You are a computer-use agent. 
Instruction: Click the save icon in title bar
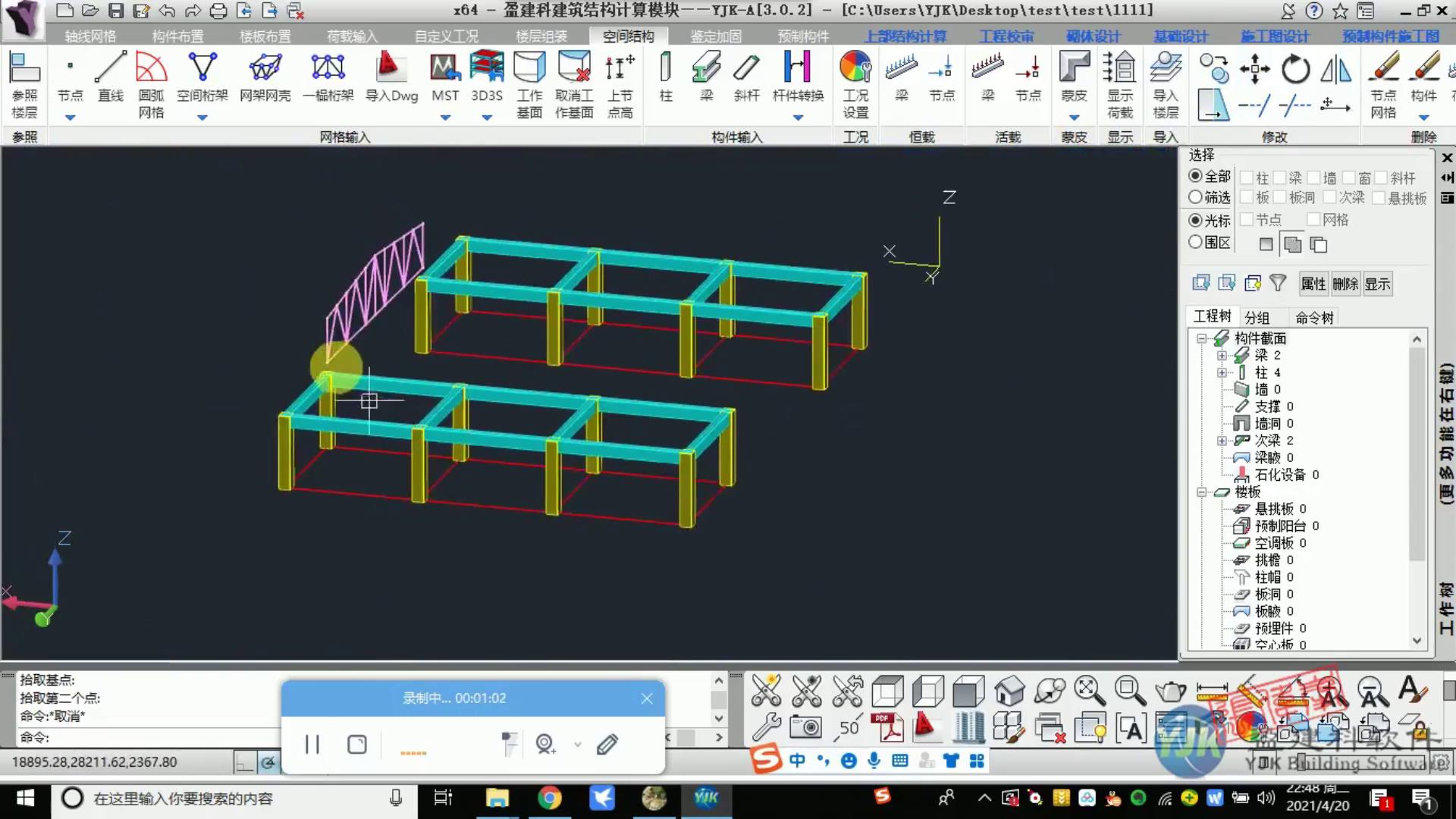pos(116,11)
